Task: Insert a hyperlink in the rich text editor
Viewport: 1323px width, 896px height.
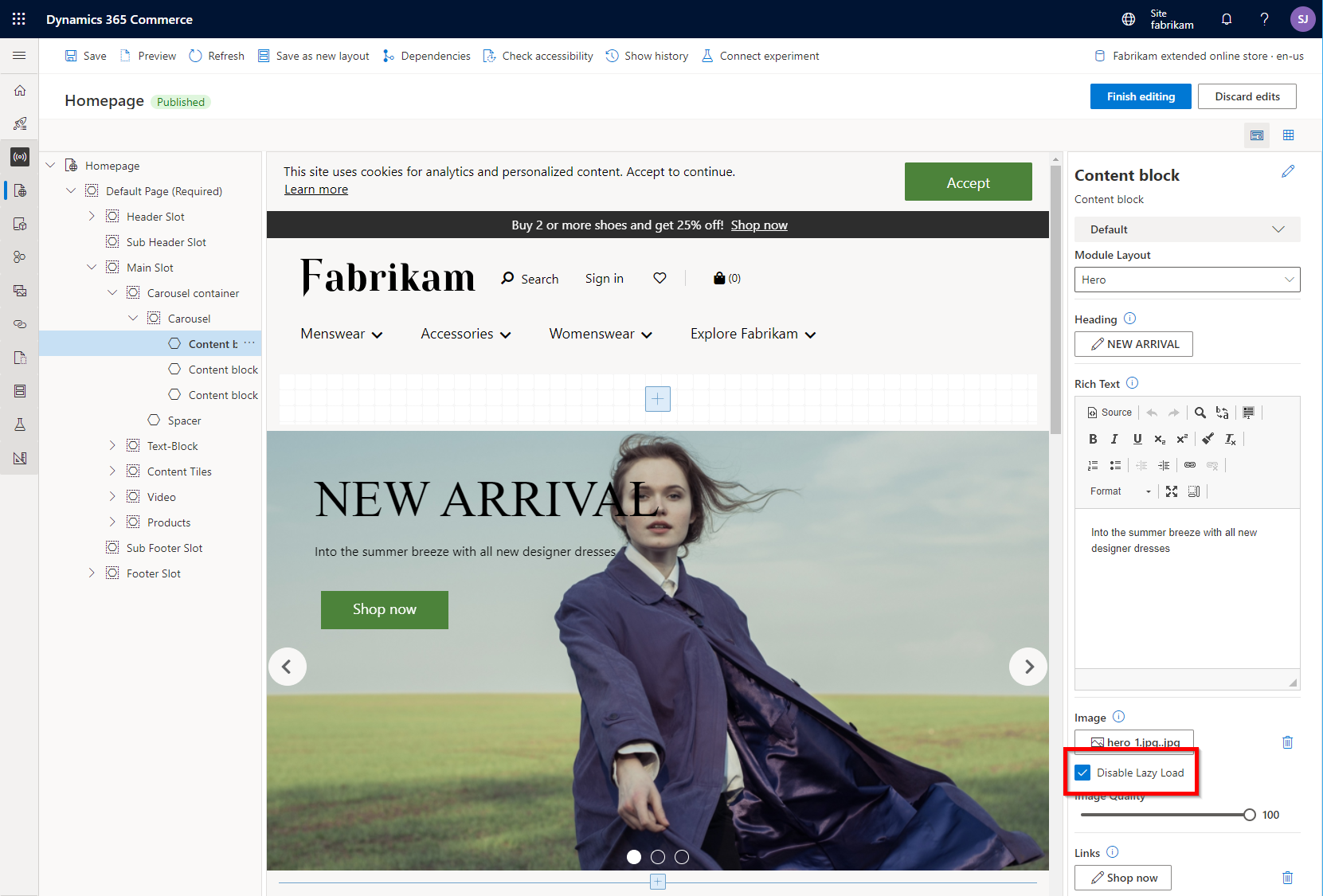Action: coord(1190,465)
